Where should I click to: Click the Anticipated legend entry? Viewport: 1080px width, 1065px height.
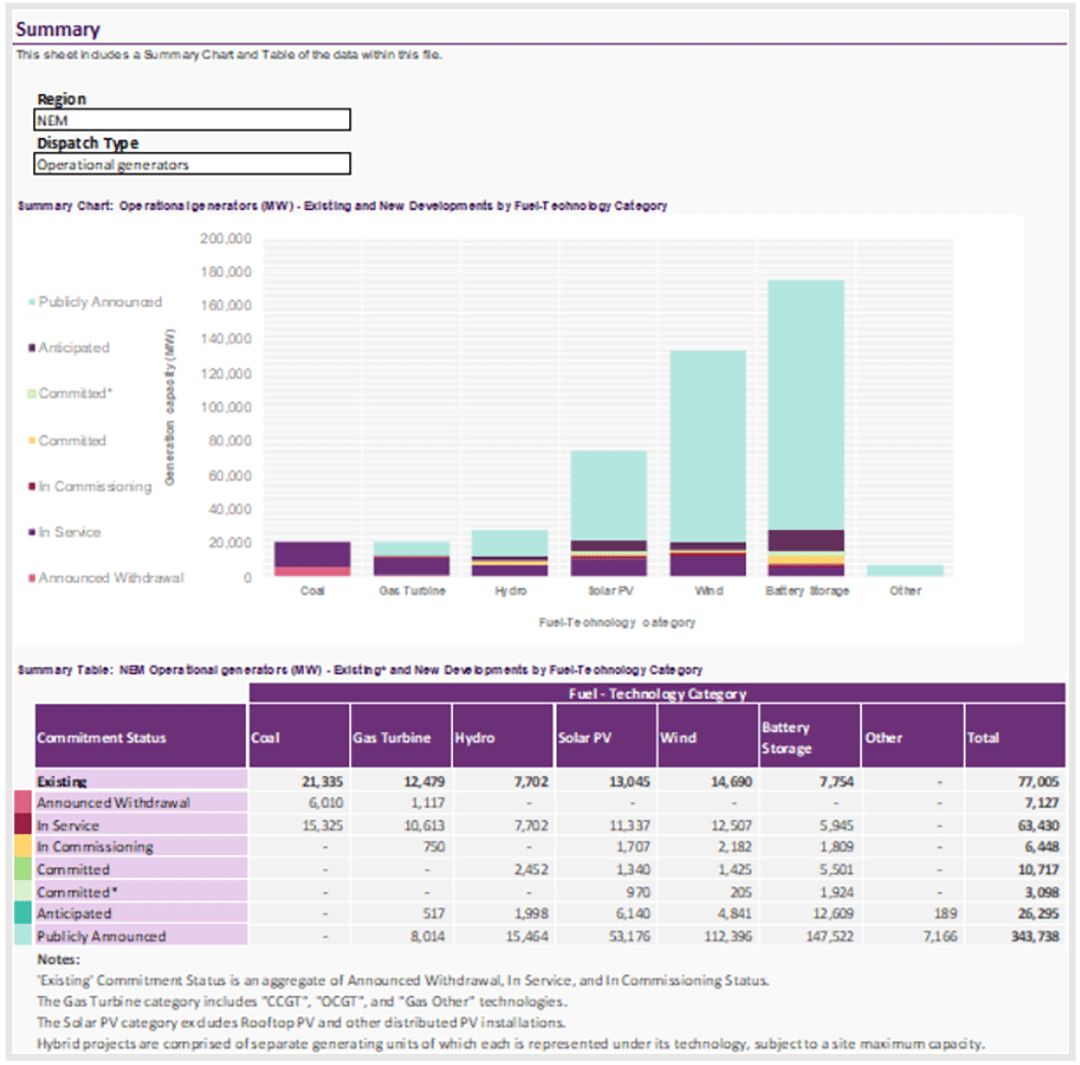(69, 347)
